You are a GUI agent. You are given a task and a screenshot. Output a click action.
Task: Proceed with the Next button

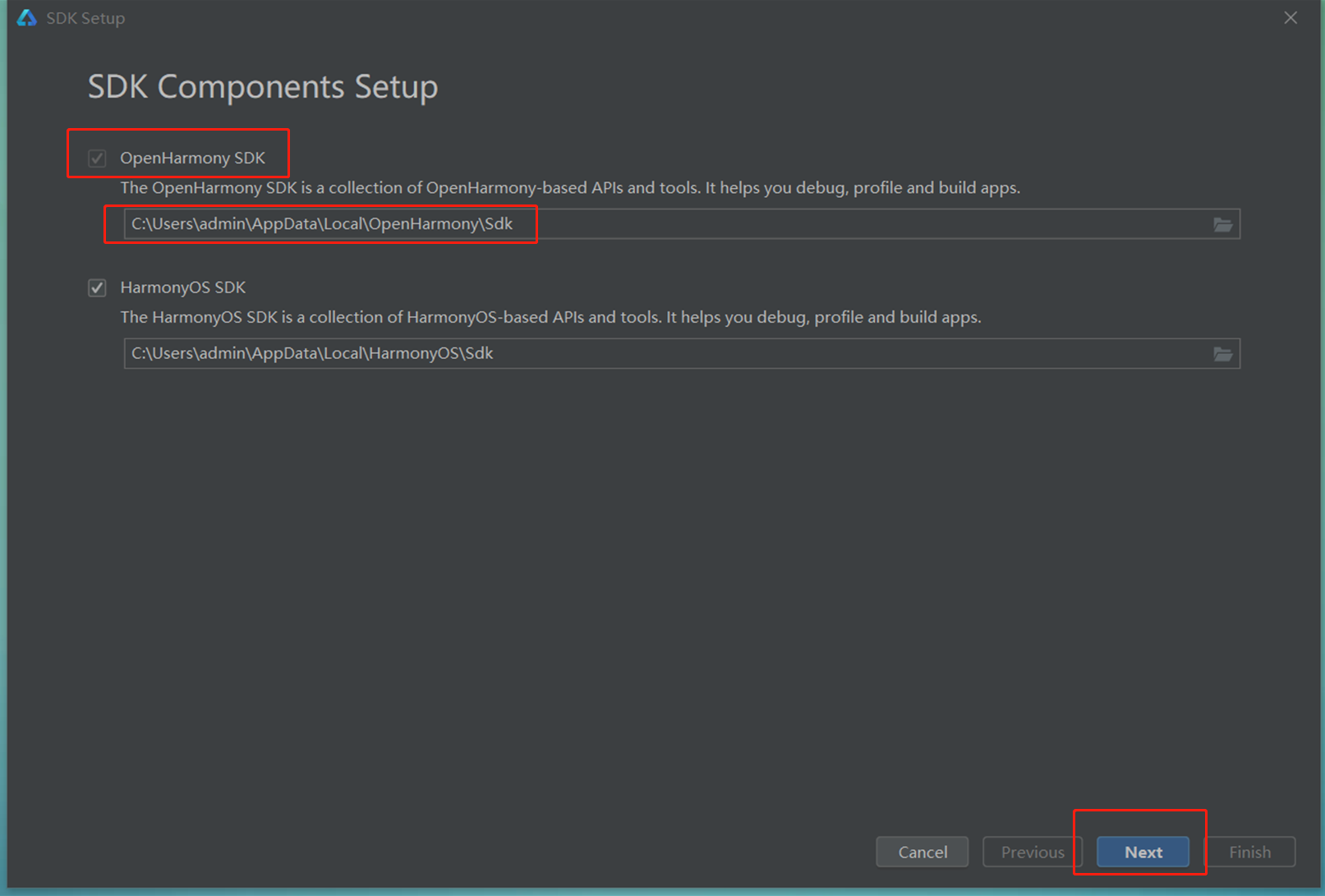[x=1143, y=852]
